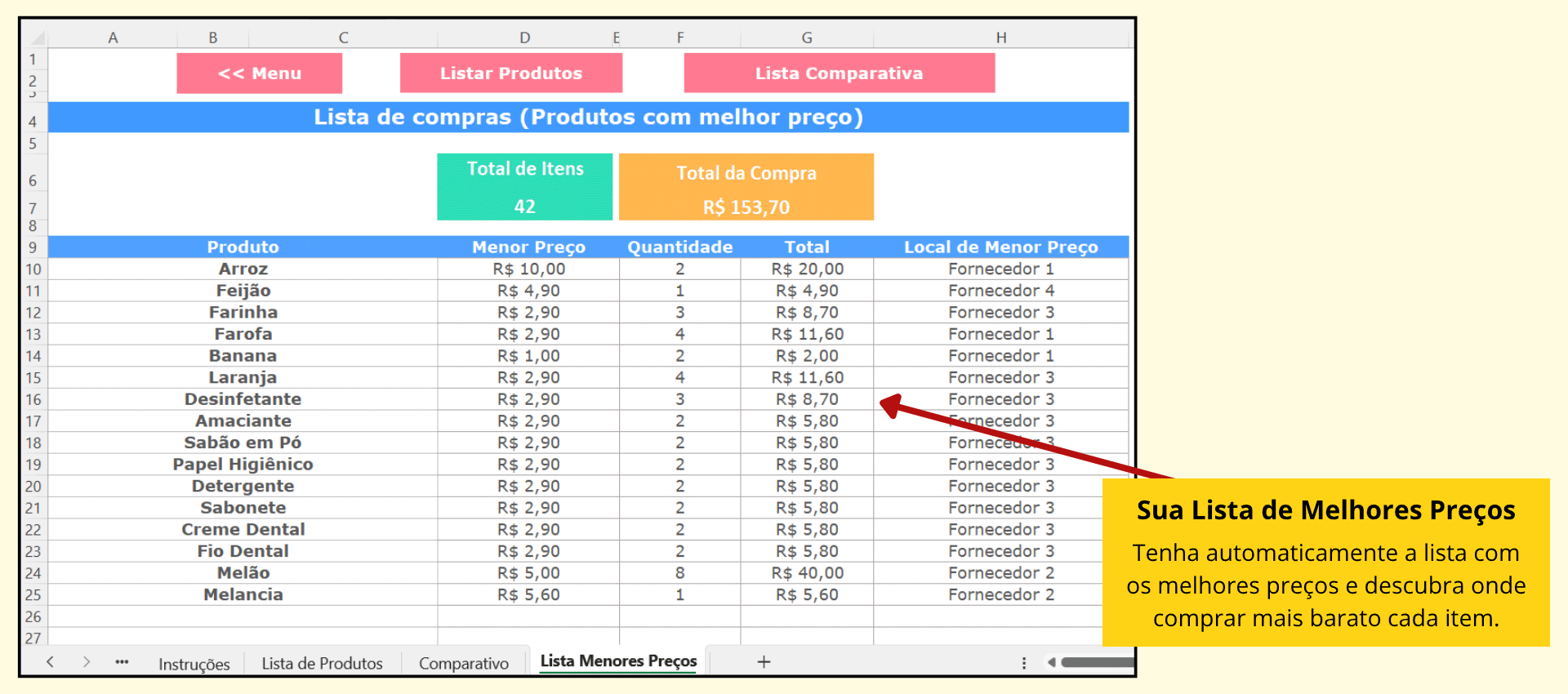Switch to the Instruções sheet tab

tap(194, 664)
